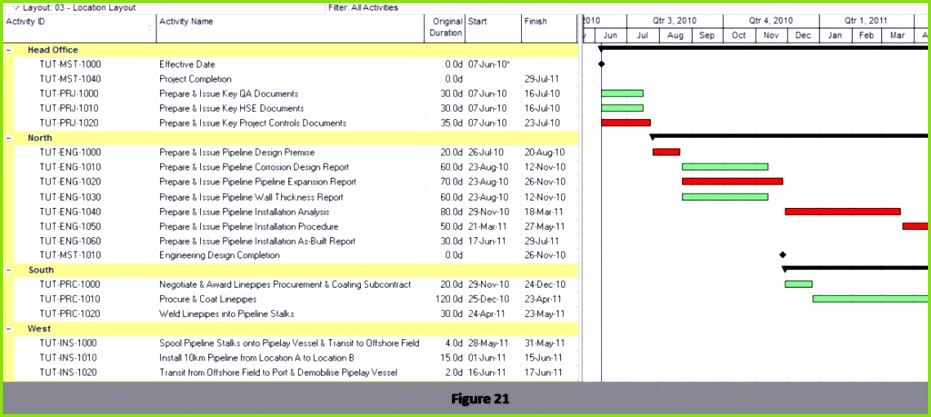Screen dimensions: 931x417
Task: Click Qtr 4, 2010 in timescale header
Action: pyautogui.click(x=771, y=20)
